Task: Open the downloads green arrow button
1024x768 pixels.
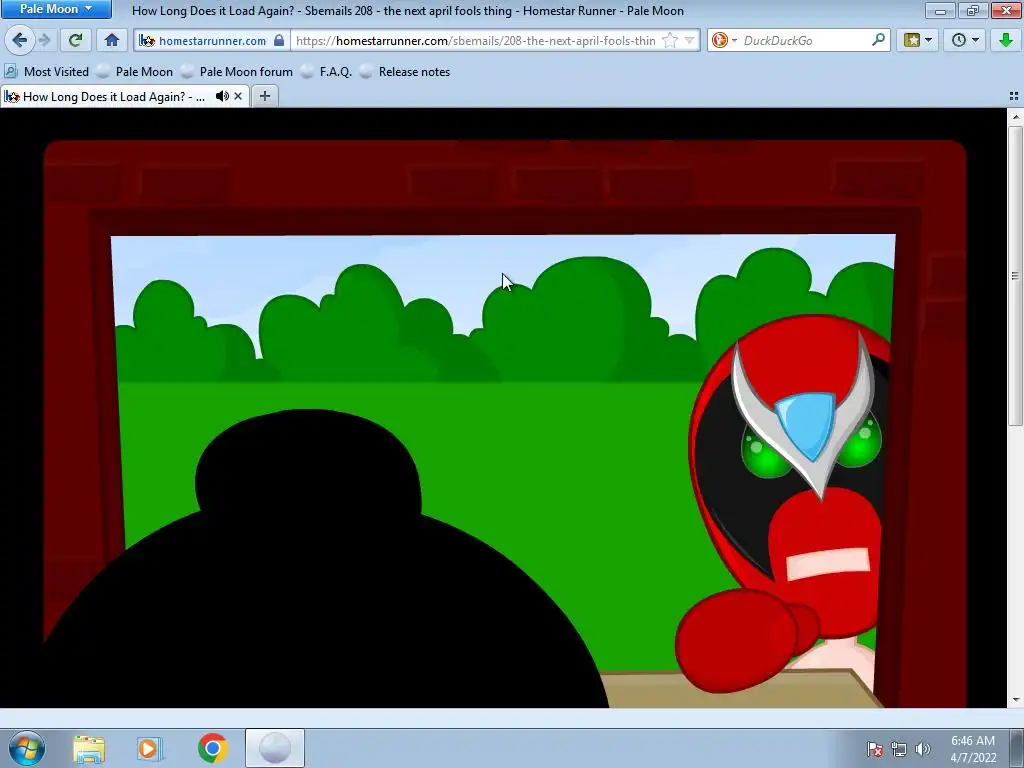Action: tap(1006, 40)
